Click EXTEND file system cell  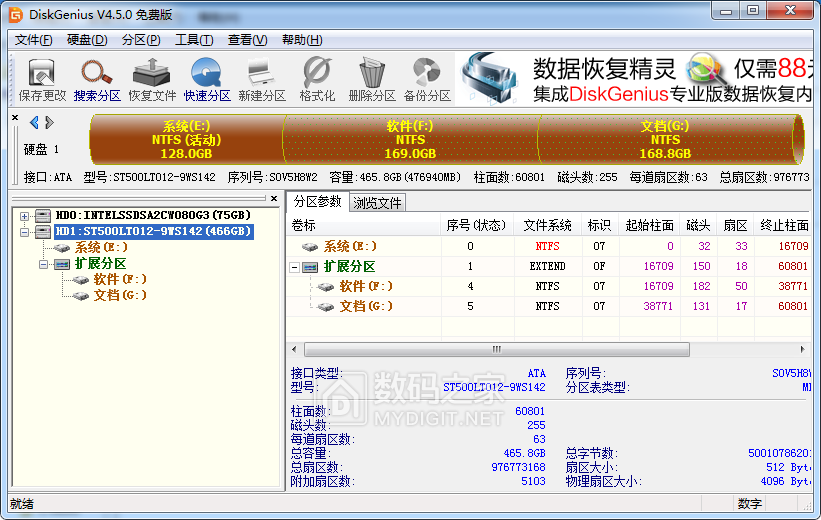pos(548,267)
